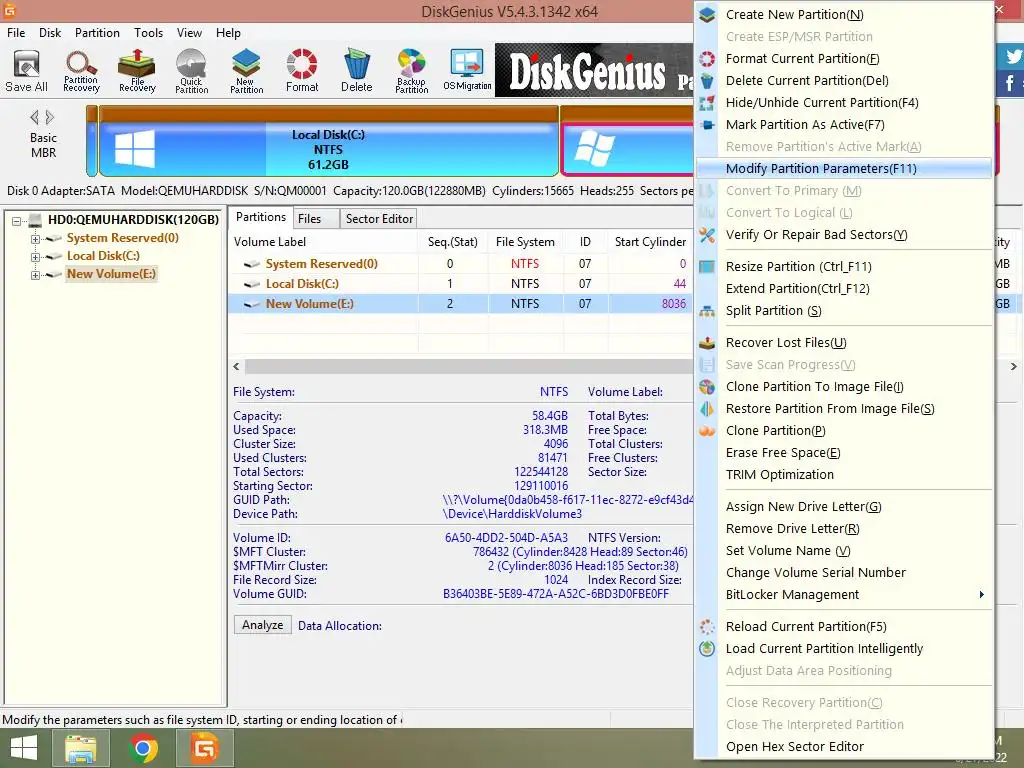Open the Tools menu
Viewport: 1024px width, 768px height.
148,33
